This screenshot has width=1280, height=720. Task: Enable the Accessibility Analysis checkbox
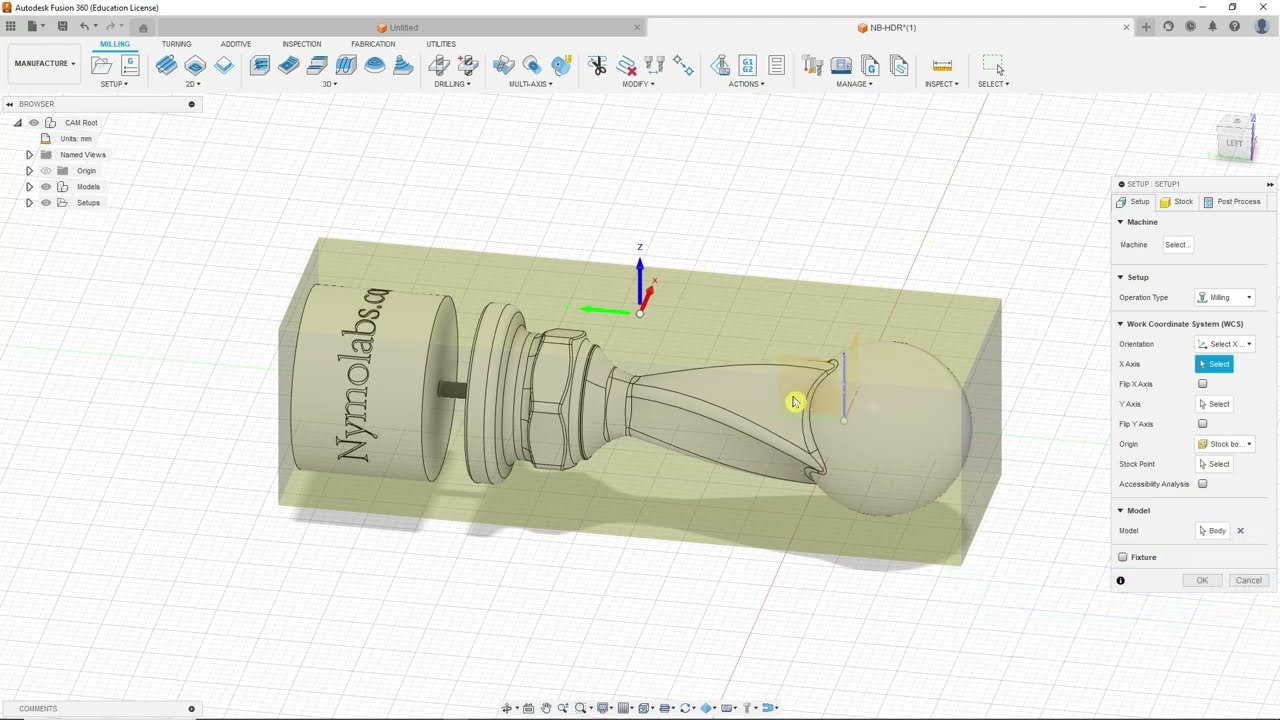point(1202,484)
